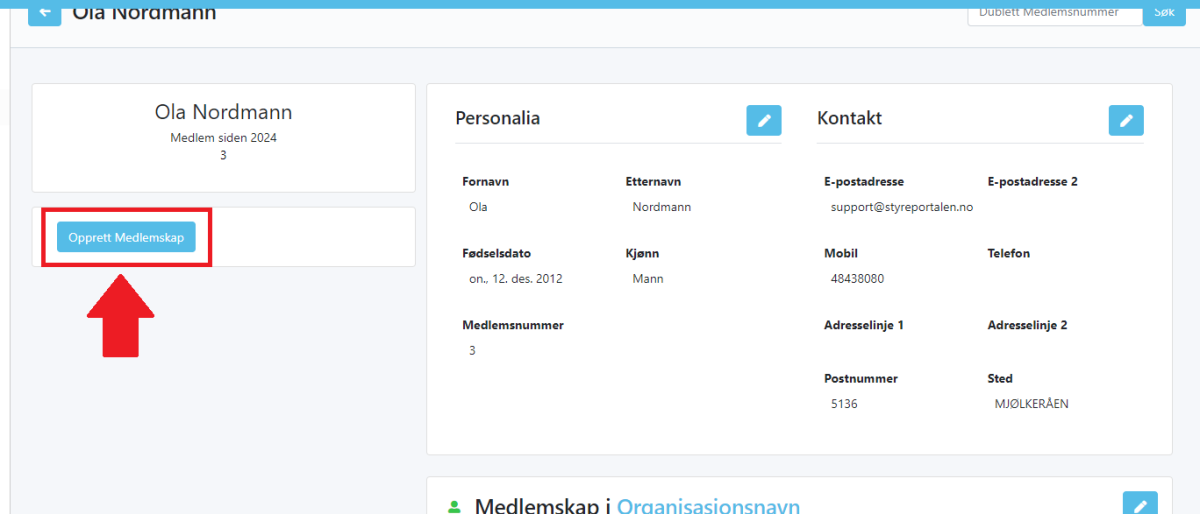The width and height of the screenshot is (1200, 514).
Task: Click the Medlemskap section edit pencil icon
Action: 1140,503
